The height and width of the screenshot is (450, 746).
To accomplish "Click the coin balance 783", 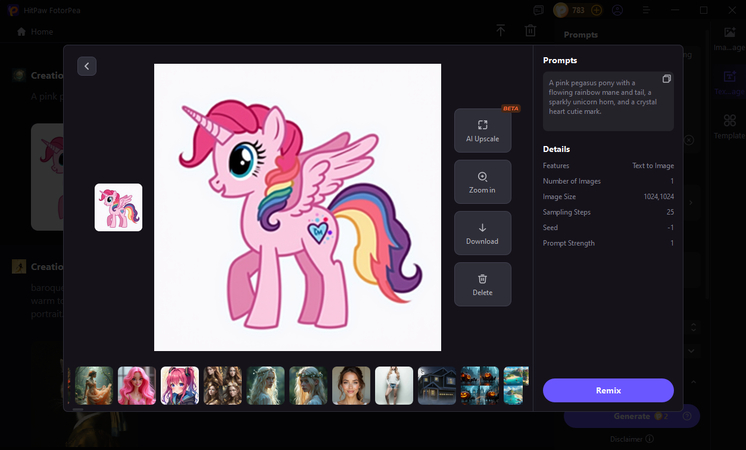I will pyautogui.click(x=578, y=10).
